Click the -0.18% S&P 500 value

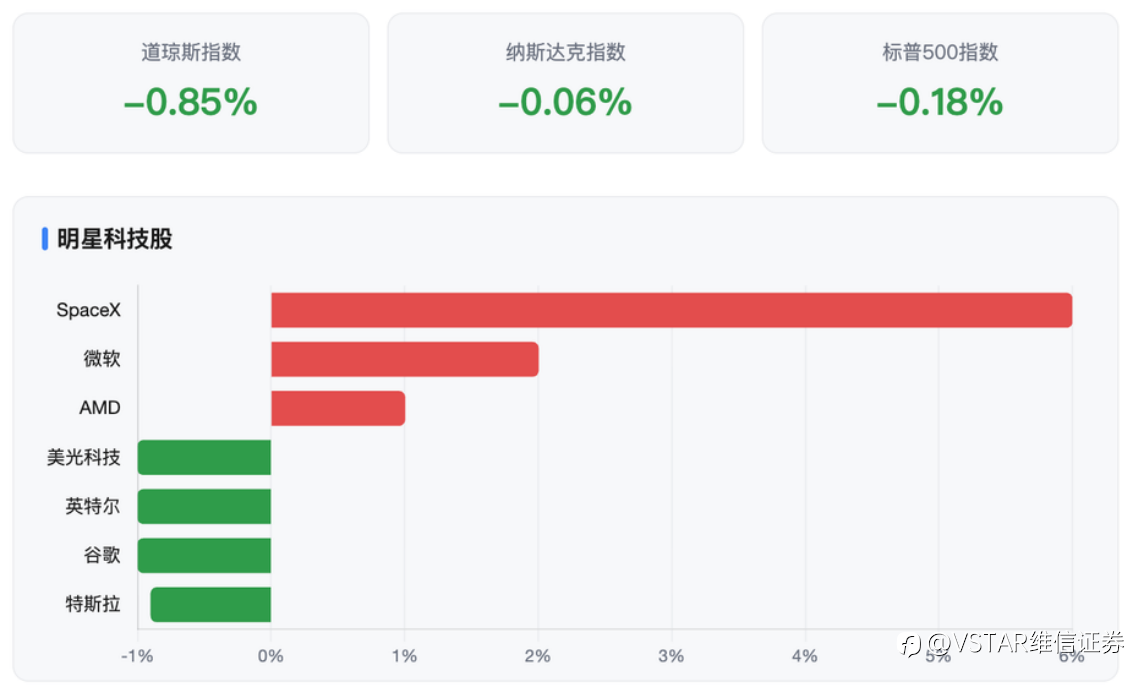[x=940, y=102]
